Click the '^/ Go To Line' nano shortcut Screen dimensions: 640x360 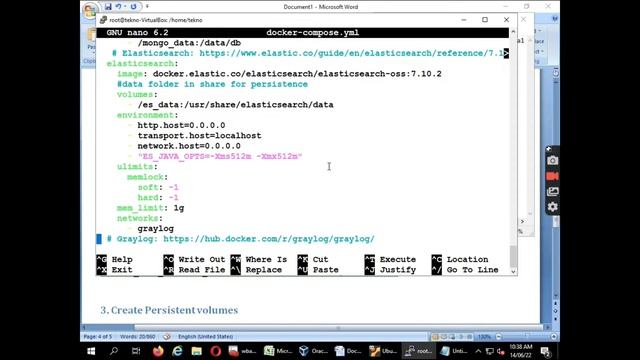pyautogui.click(x=465, y=270)
